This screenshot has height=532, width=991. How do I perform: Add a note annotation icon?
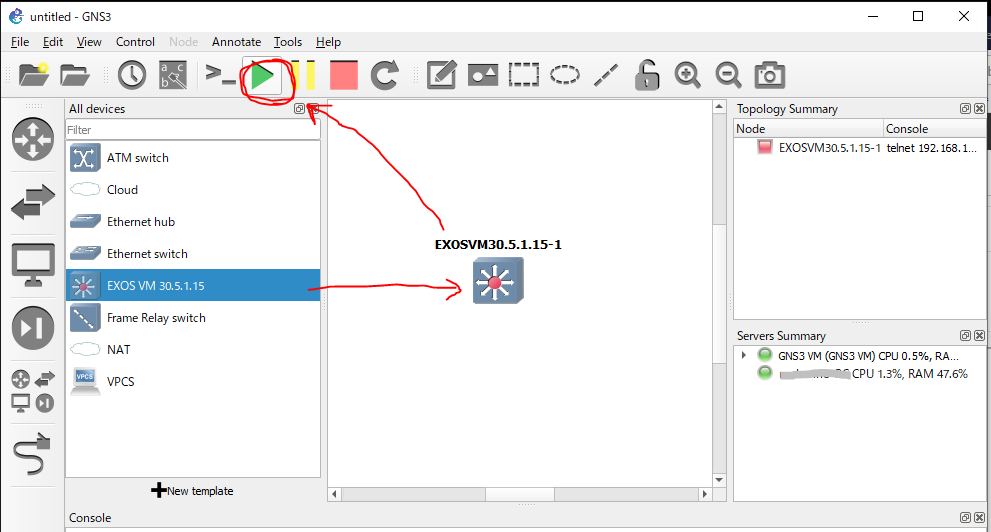tap(442, 75)
